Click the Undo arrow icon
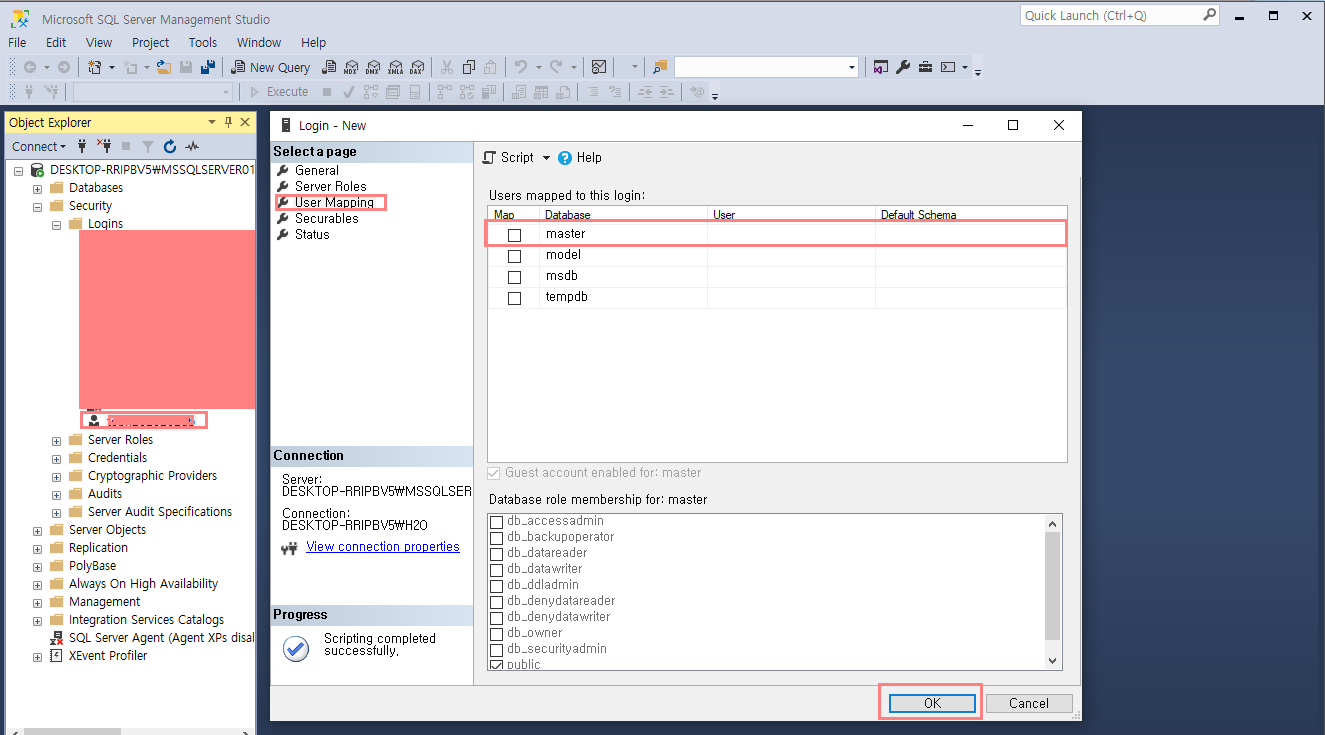 pyautogui.click(x=521, y=67)
